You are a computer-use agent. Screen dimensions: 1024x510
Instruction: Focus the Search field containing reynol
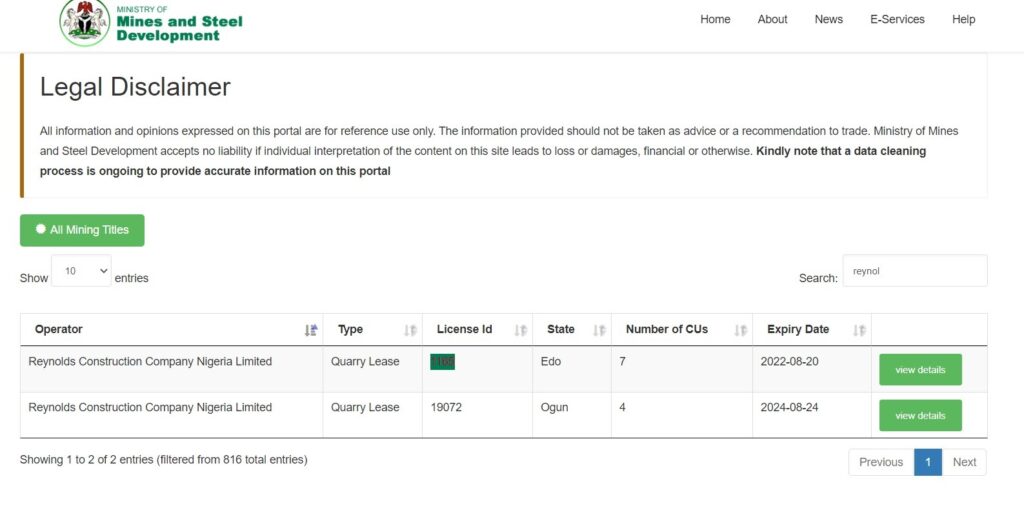pyautogui.click(x=915, y=270)
